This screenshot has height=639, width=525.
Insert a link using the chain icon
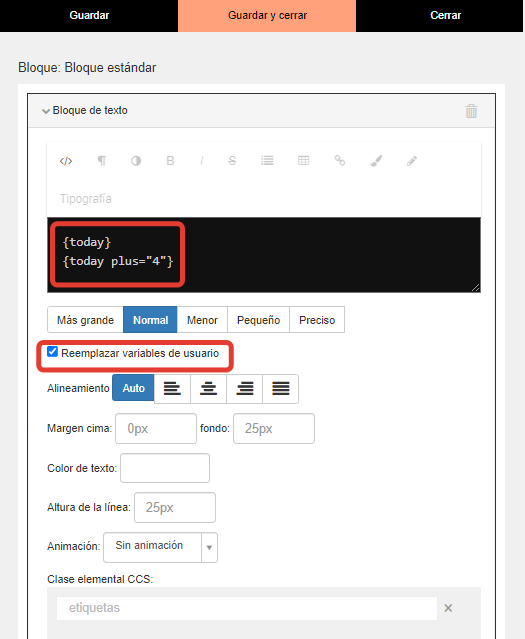point(340,161)
